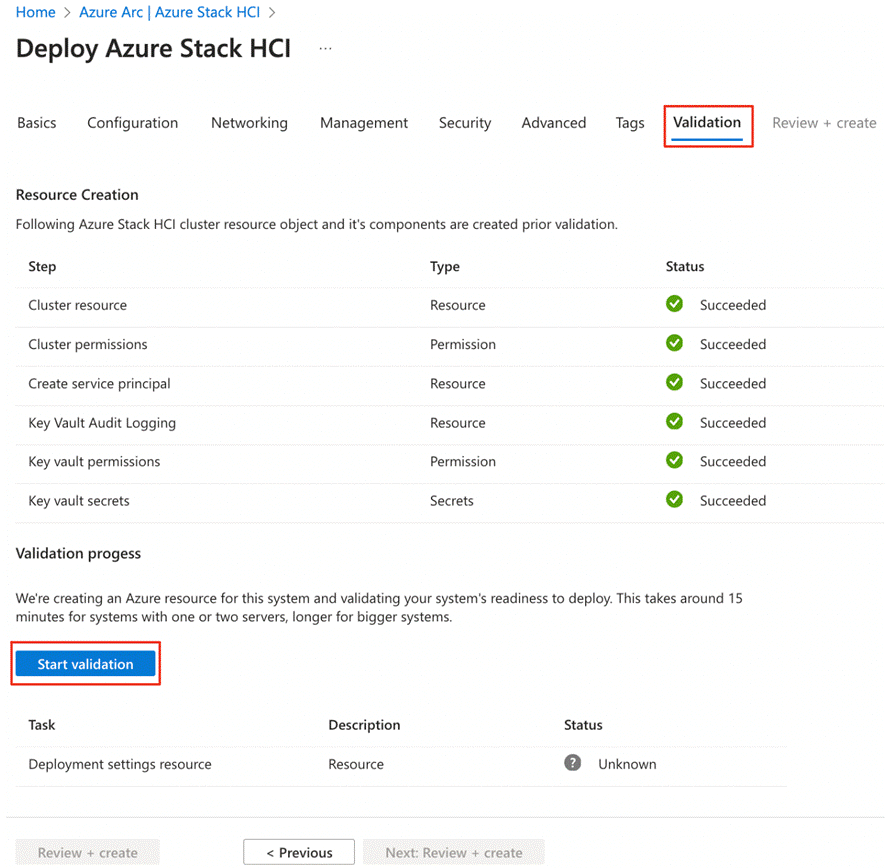Click the Validation tab
The width and height of the screenshot is (887, 868).
(x=707, y=122)
